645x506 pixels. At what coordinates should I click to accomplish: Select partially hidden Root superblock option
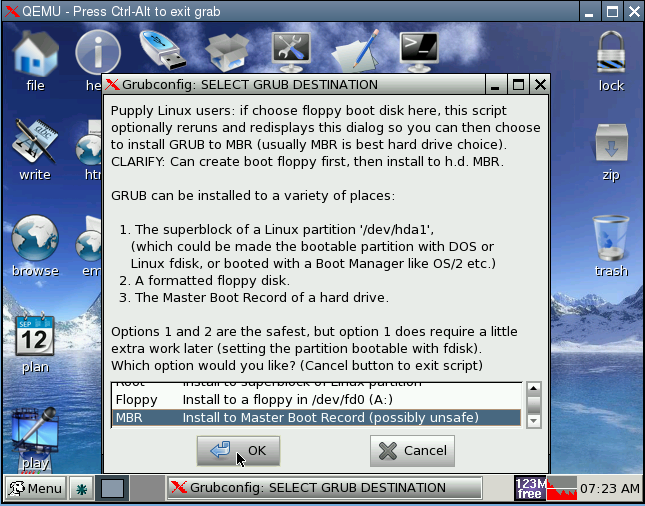click(316, 386)
